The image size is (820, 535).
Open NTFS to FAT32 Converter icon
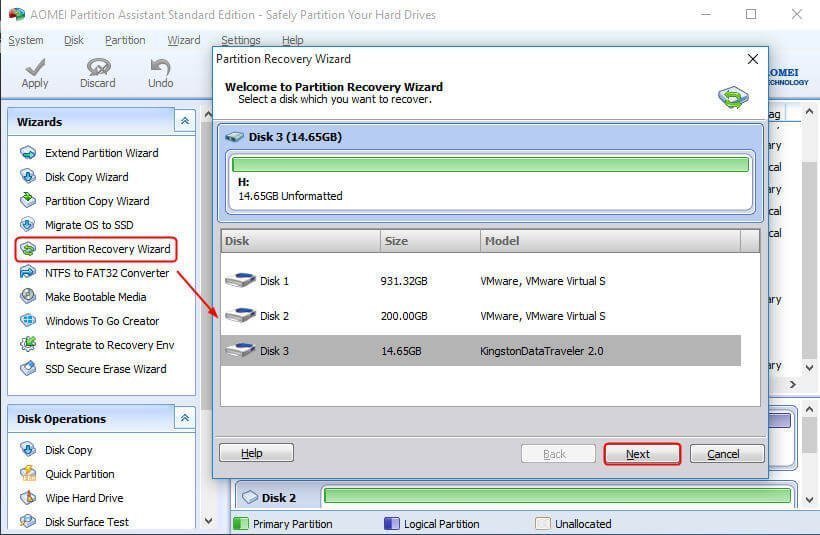pyautogui.click(x=28, y=273)
